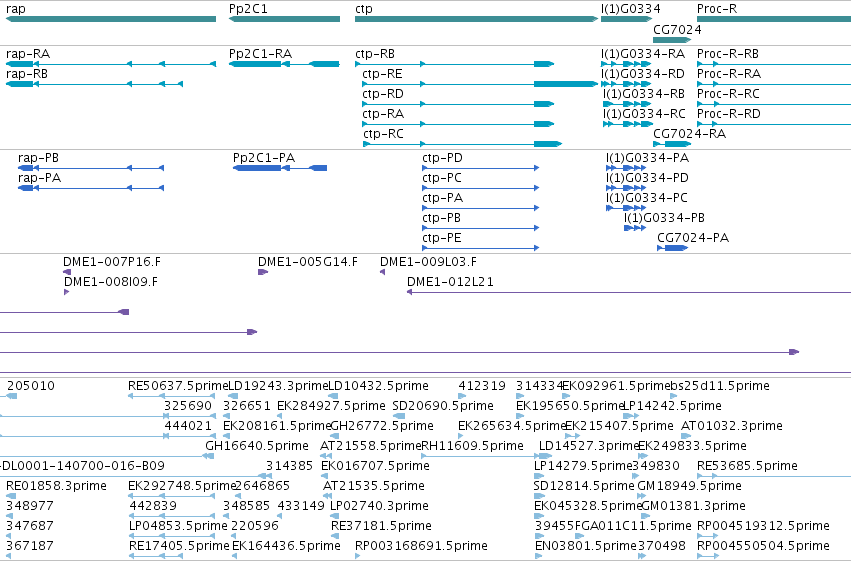Select the Proc-R gene bar
The image size is (851, 561).
pos(774,19)
